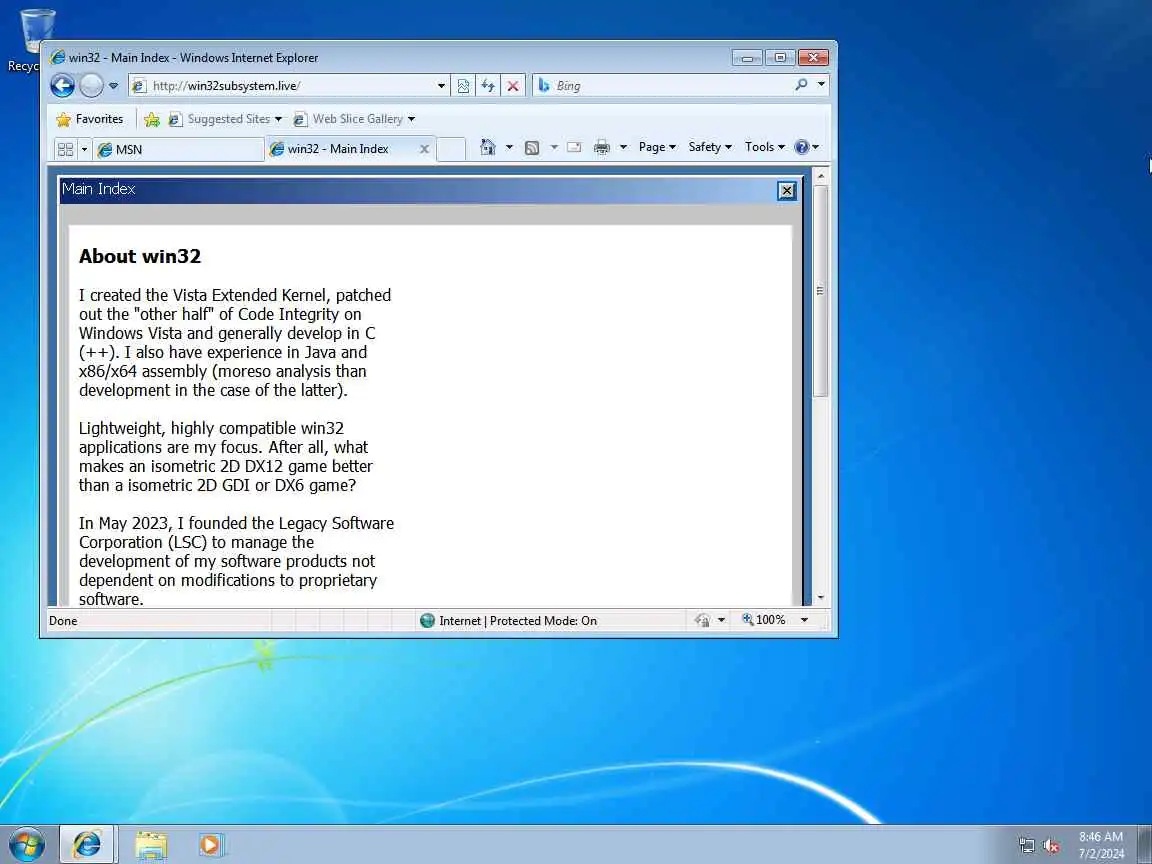Viewport: 1152px width, 864px height.
Task: Click the network tray icon
Action: point(1026,845)
